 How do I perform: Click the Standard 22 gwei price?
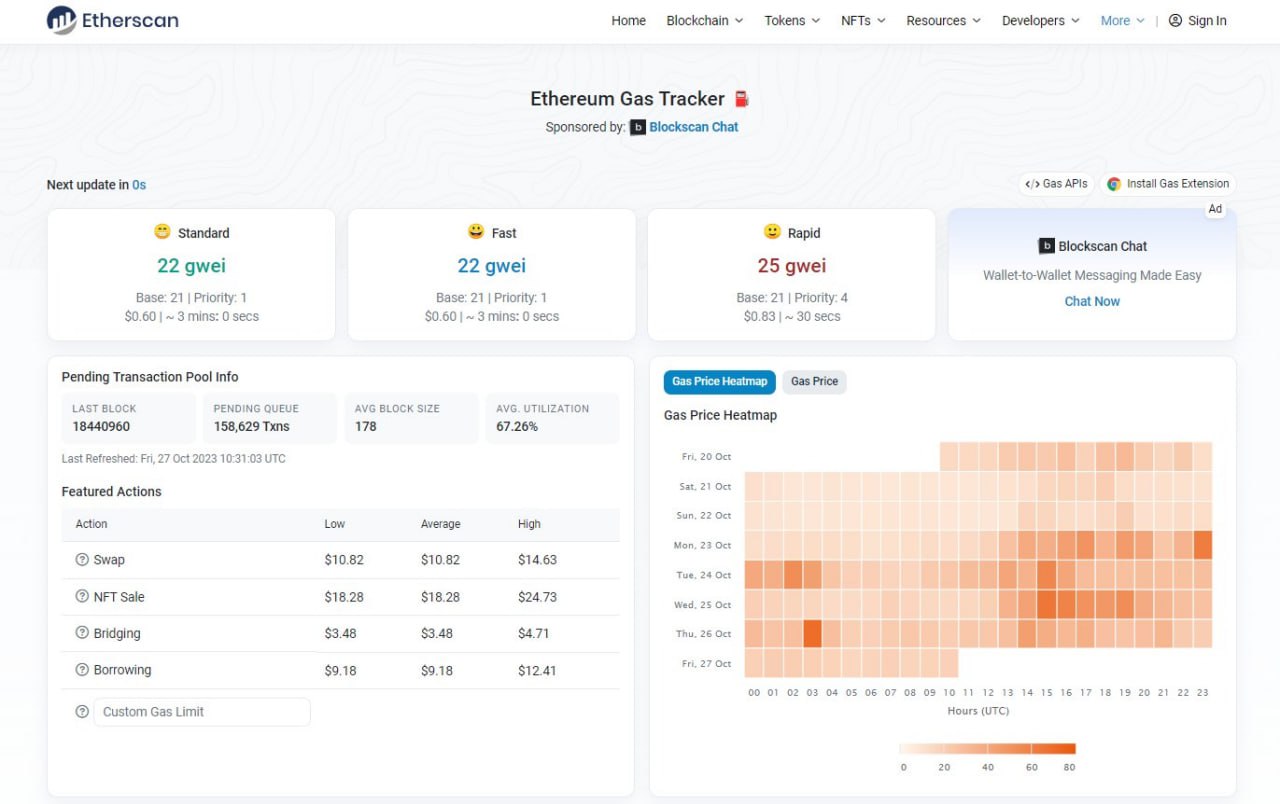[191, 265]
